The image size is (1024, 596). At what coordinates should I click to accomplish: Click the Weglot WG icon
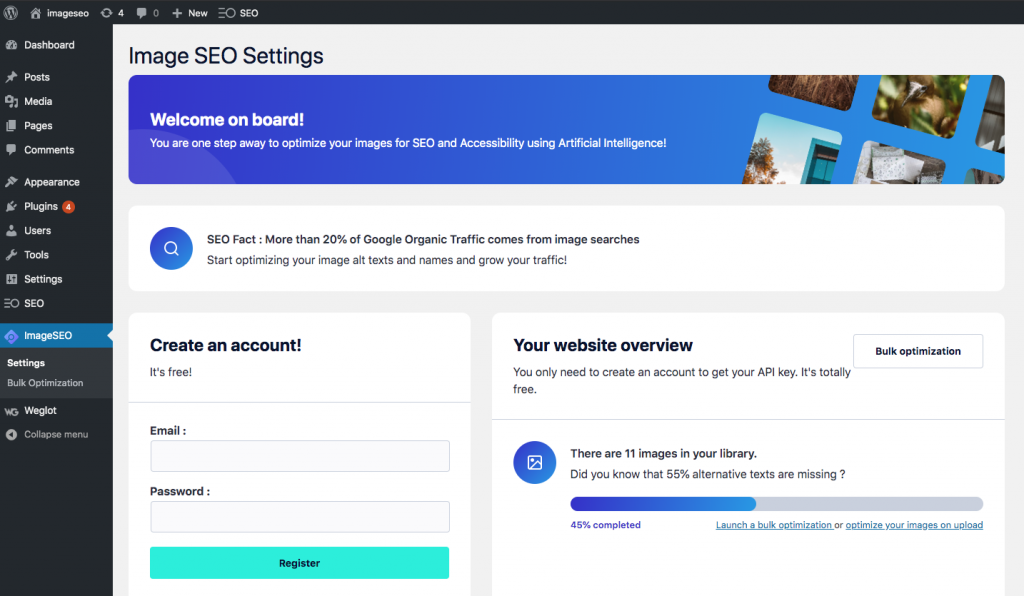point(11,411)
